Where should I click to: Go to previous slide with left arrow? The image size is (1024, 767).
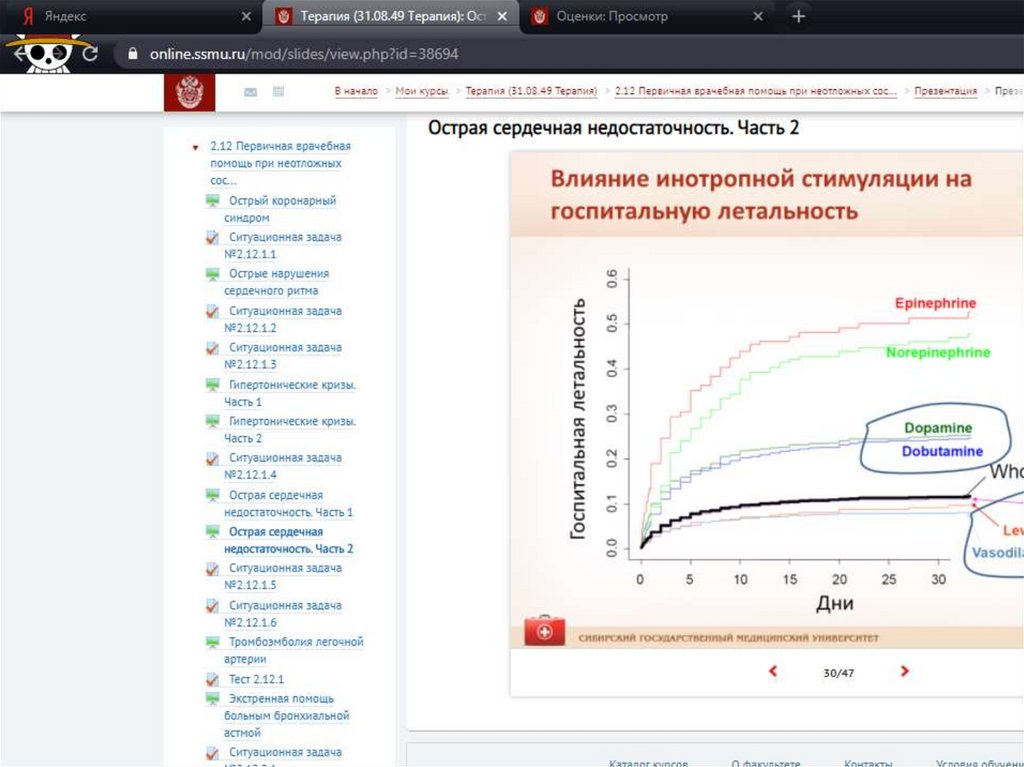773,671
